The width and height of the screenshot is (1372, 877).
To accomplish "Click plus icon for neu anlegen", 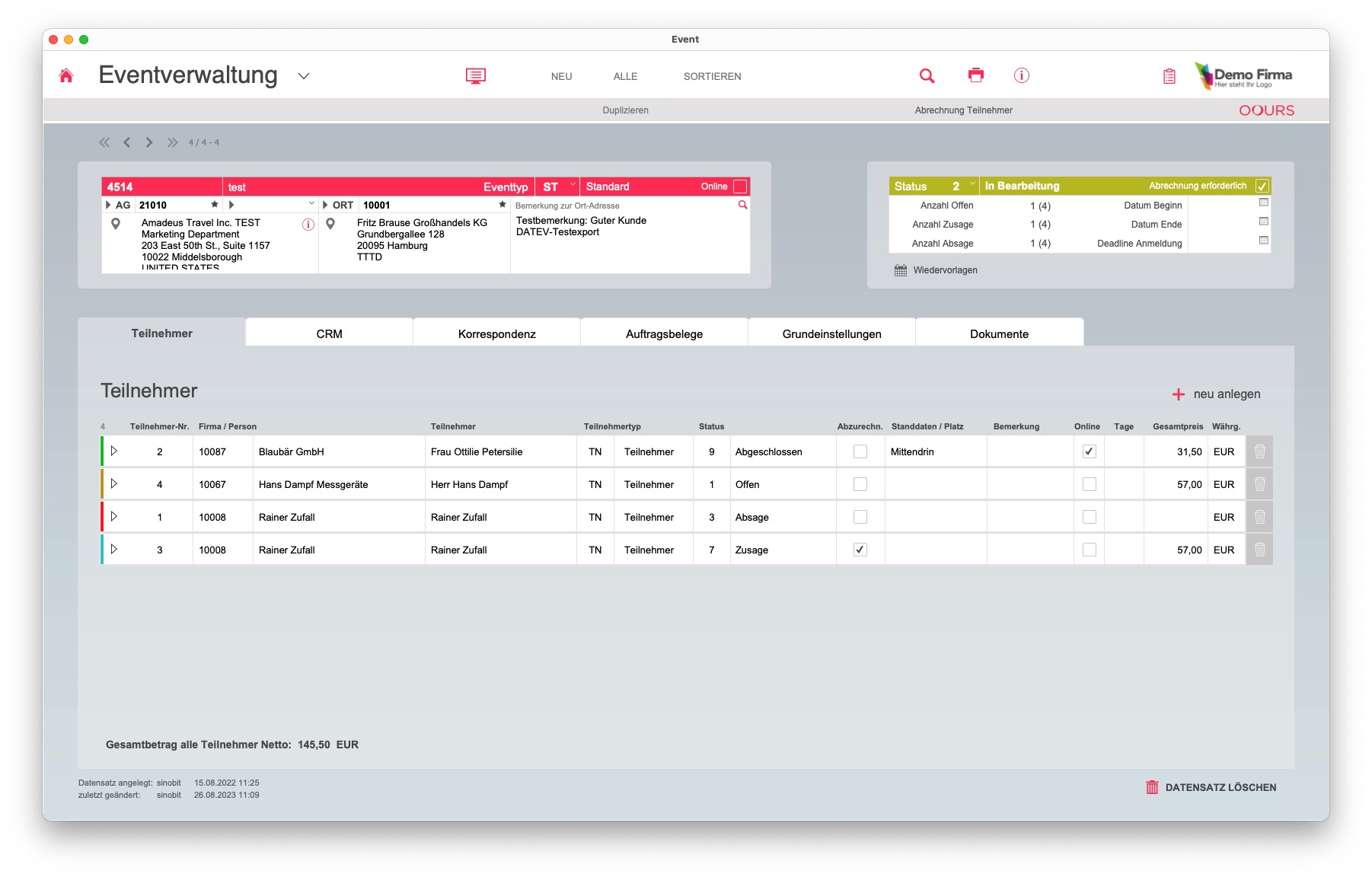I will click(x=1179, y=394).
